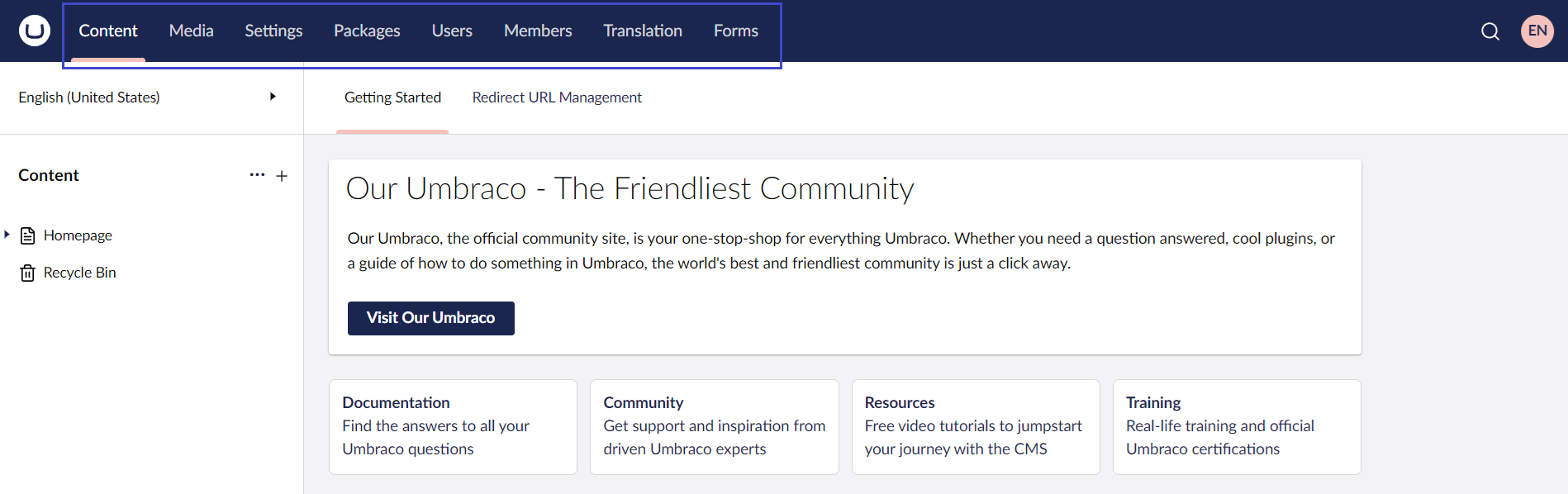Click the plus icon beside Content

tap(282, 176)
